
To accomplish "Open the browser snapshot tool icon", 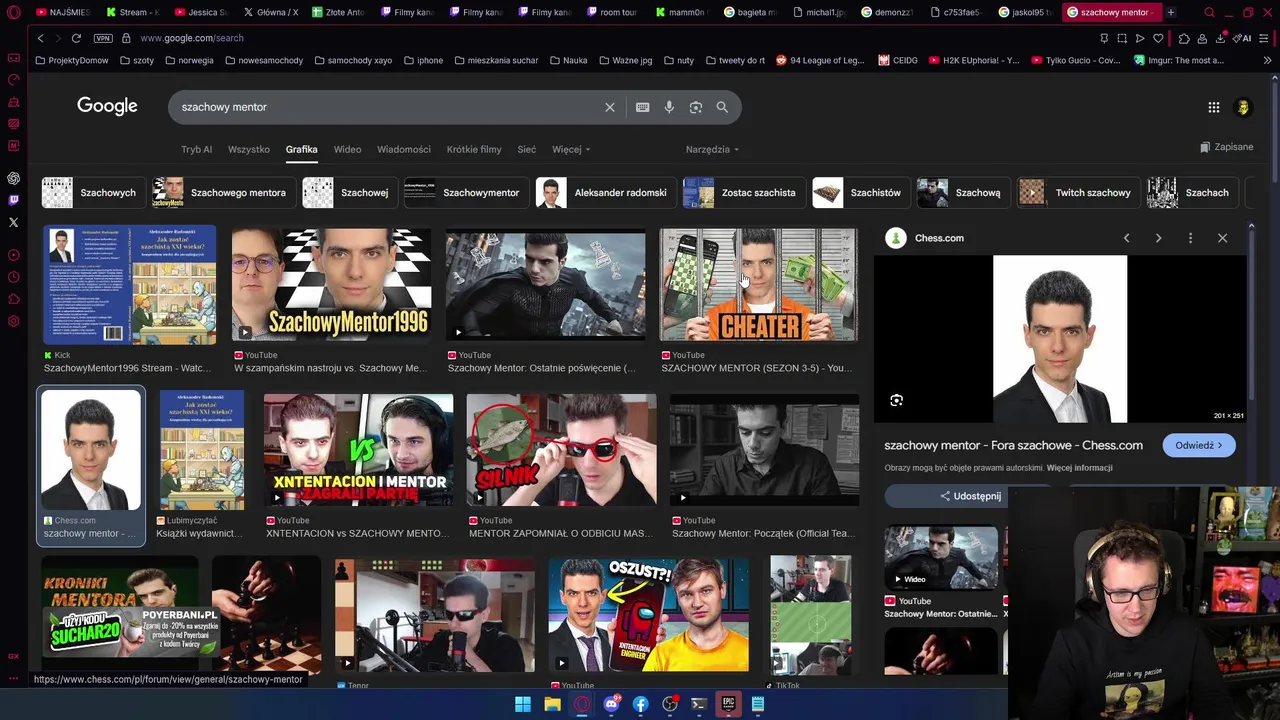I will point(1122,38).
